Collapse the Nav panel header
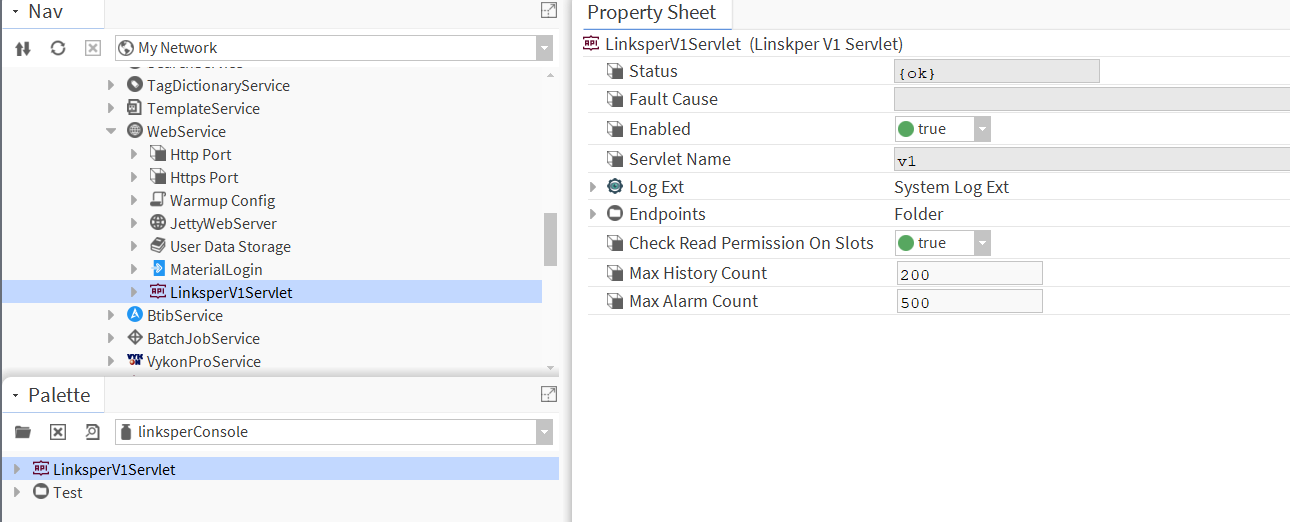 (15, 11)
